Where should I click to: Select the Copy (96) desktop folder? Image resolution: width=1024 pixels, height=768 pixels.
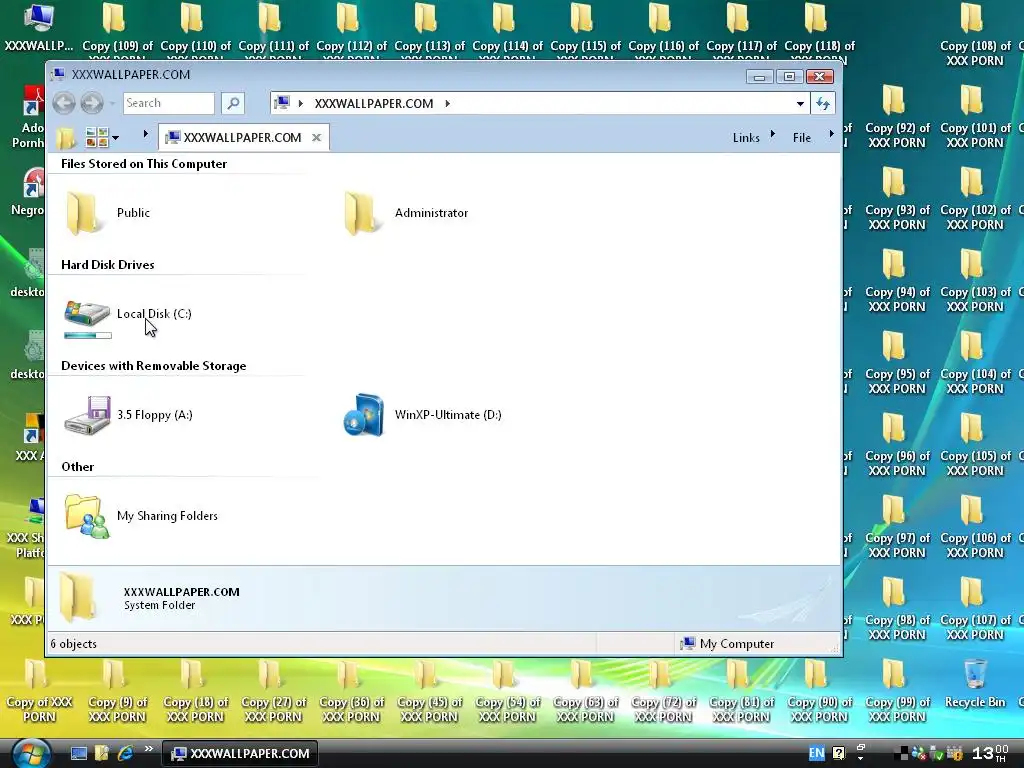pyautogui.click(x=897, y=445)
